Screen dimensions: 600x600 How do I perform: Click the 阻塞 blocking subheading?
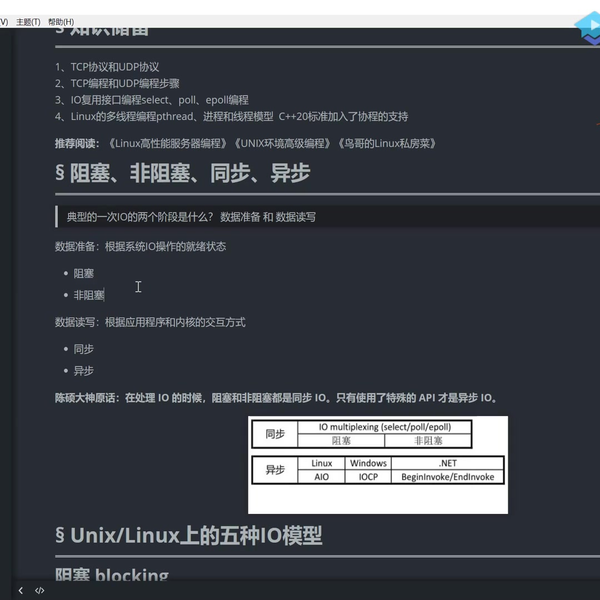[112, 575]
